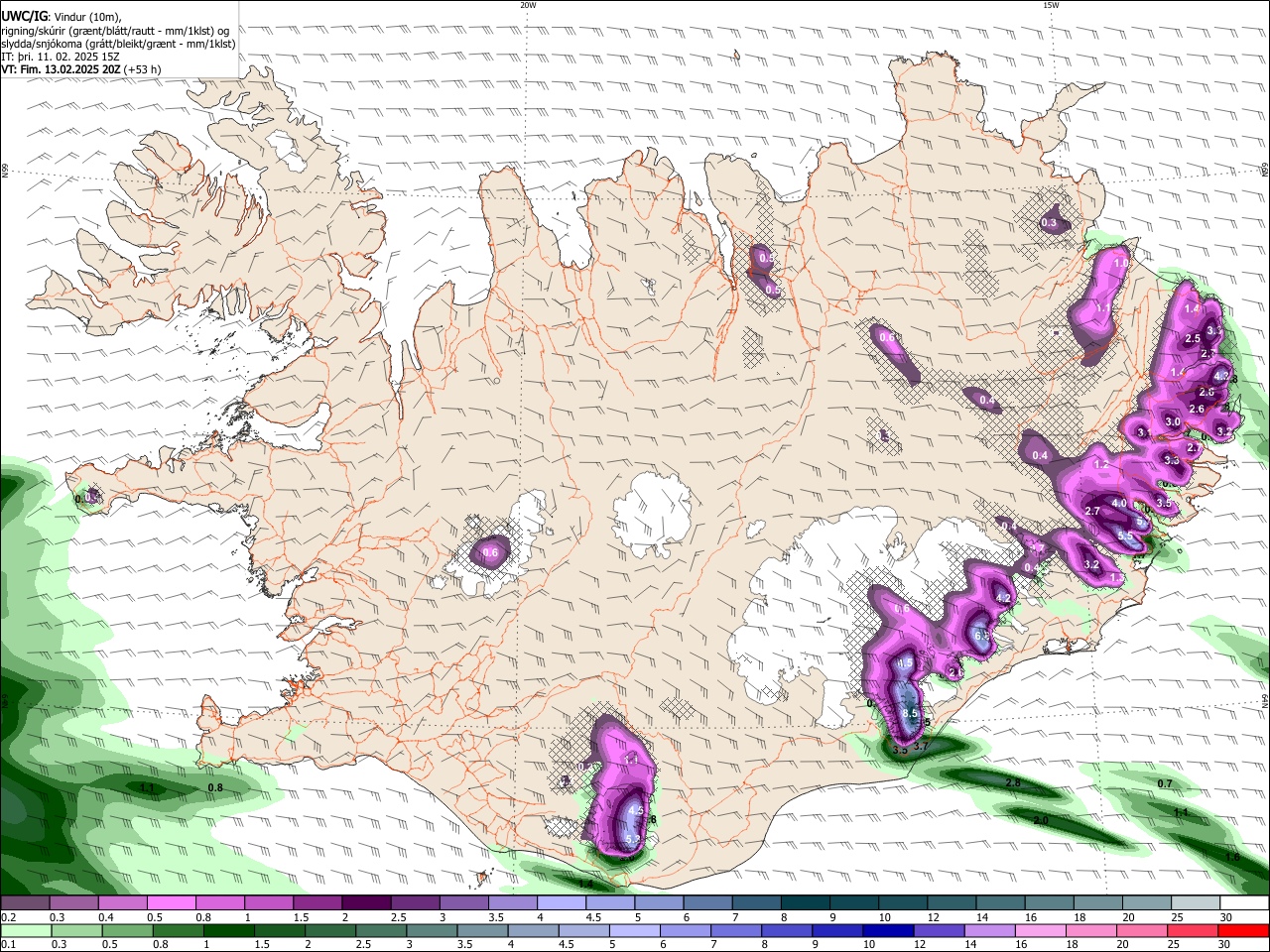Click the 0.3 snow value in the northeast
The height and width of the screenshot is (952, 1270).
[x=1049, y=223]
